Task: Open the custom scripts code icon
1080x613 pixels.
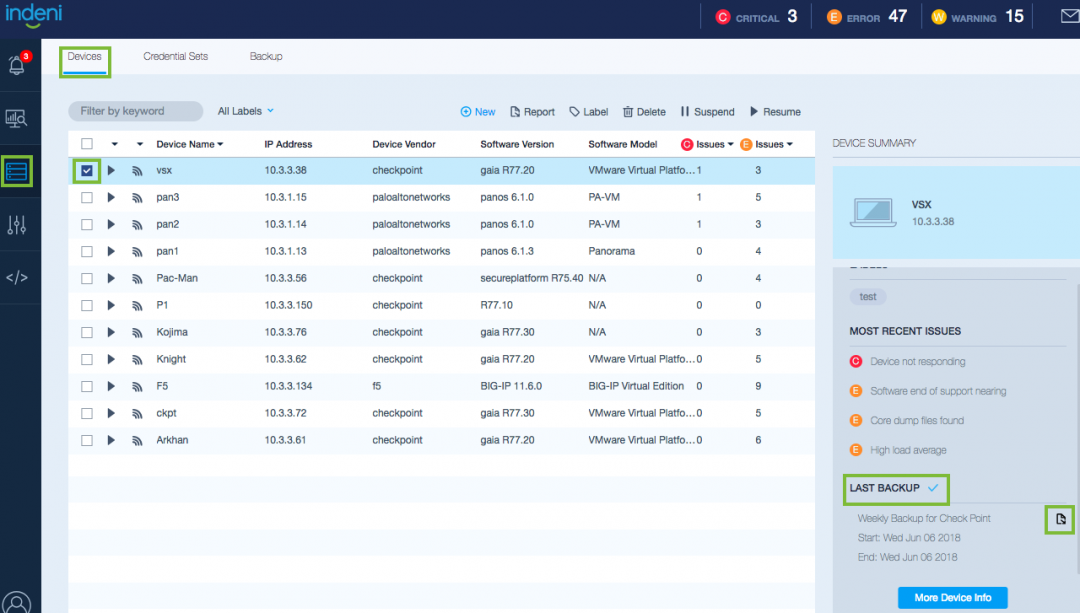Action: click(x=19, y=277)
